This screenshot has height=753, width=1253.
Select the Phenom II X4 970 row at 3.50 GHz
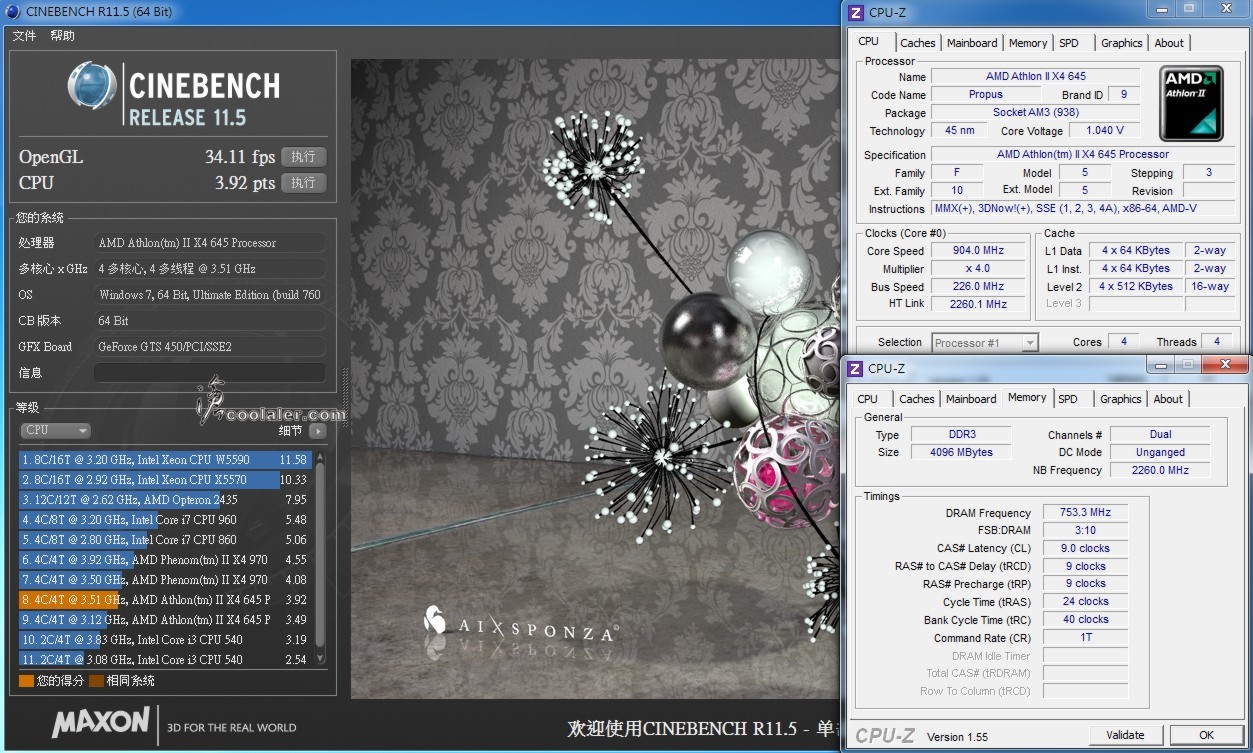pyautogui.click(x=165, y=580)
